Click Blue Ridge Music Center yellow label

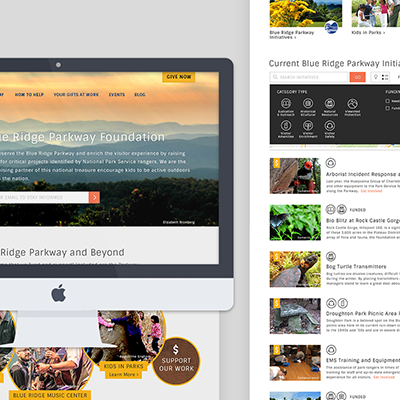coord(50,395)
